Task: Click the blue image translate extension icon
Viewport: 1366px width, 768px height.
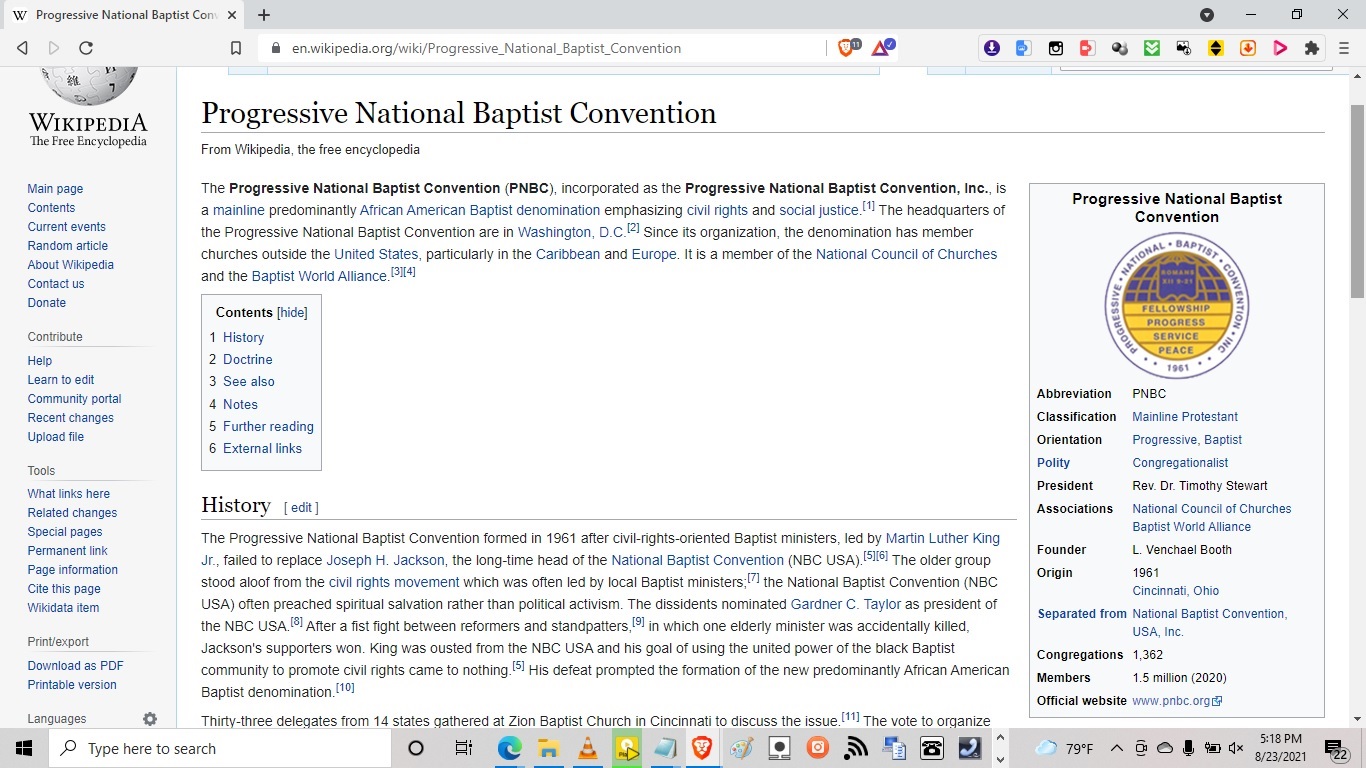Action: [x=1023, y=48]
